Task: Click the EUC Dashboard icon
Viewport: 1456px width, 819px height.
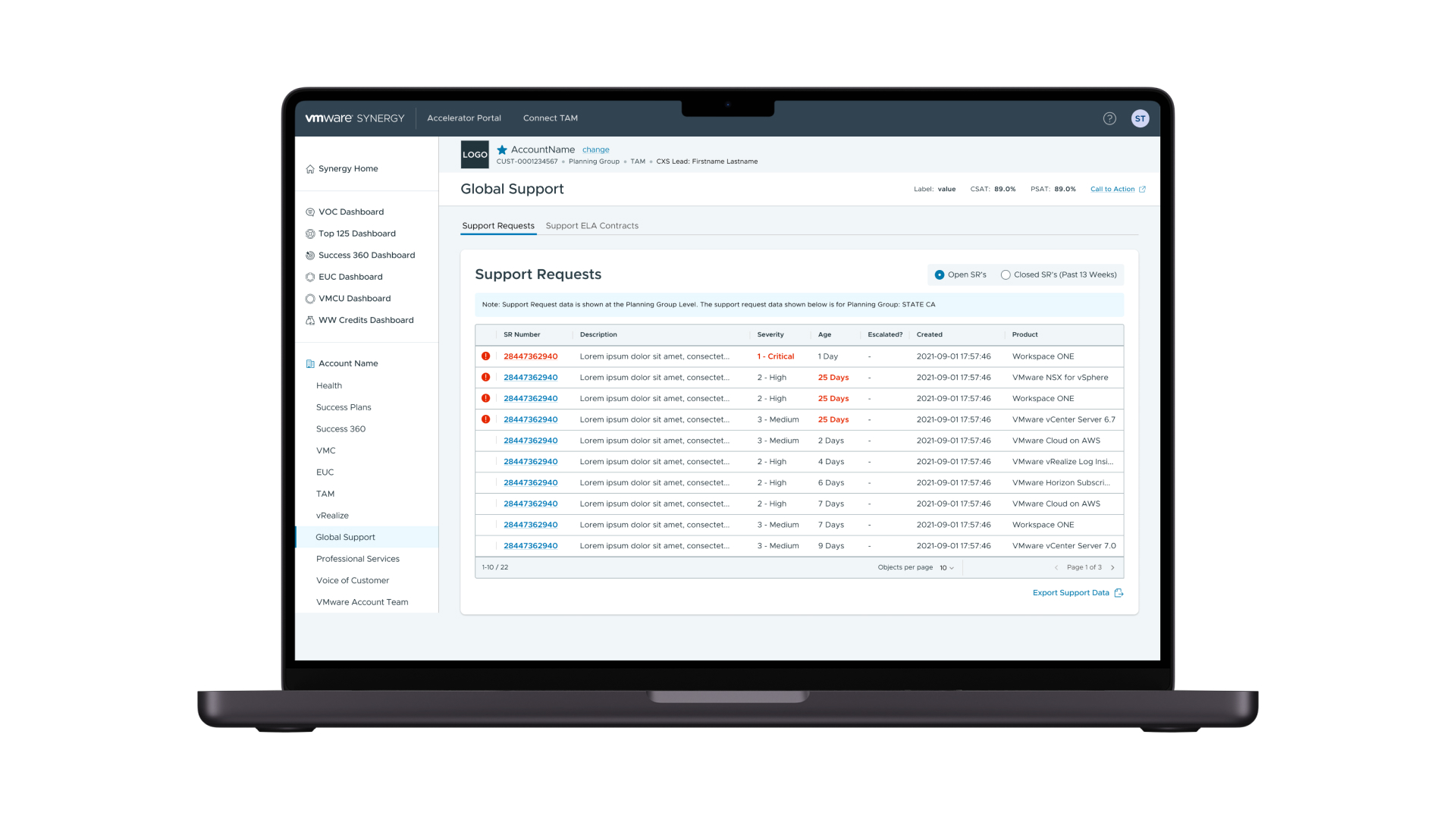Action: click(310, 277)
